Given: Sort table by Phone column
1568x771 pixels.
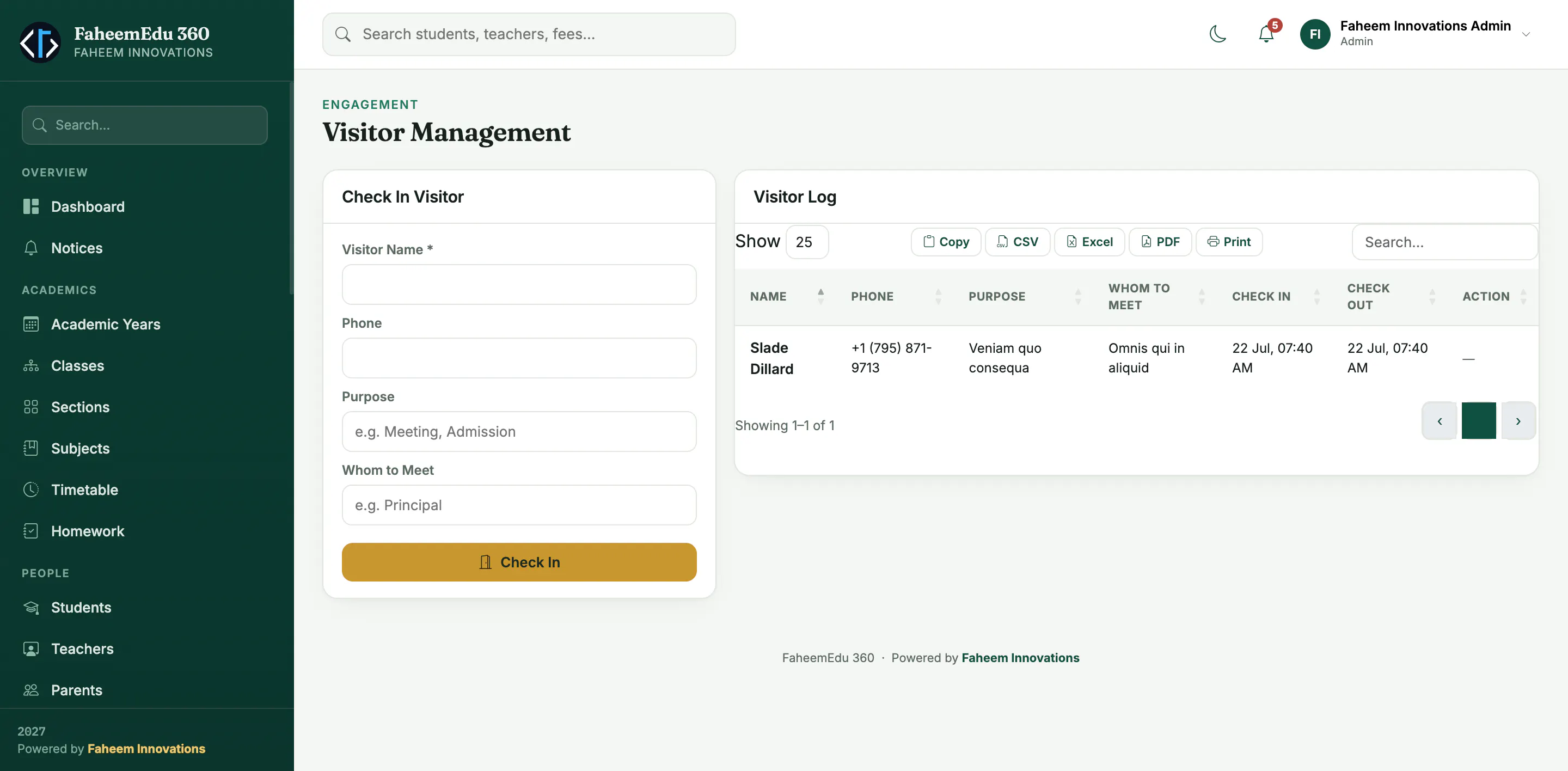Looking at the screenshot, I should tap(896, 296).
